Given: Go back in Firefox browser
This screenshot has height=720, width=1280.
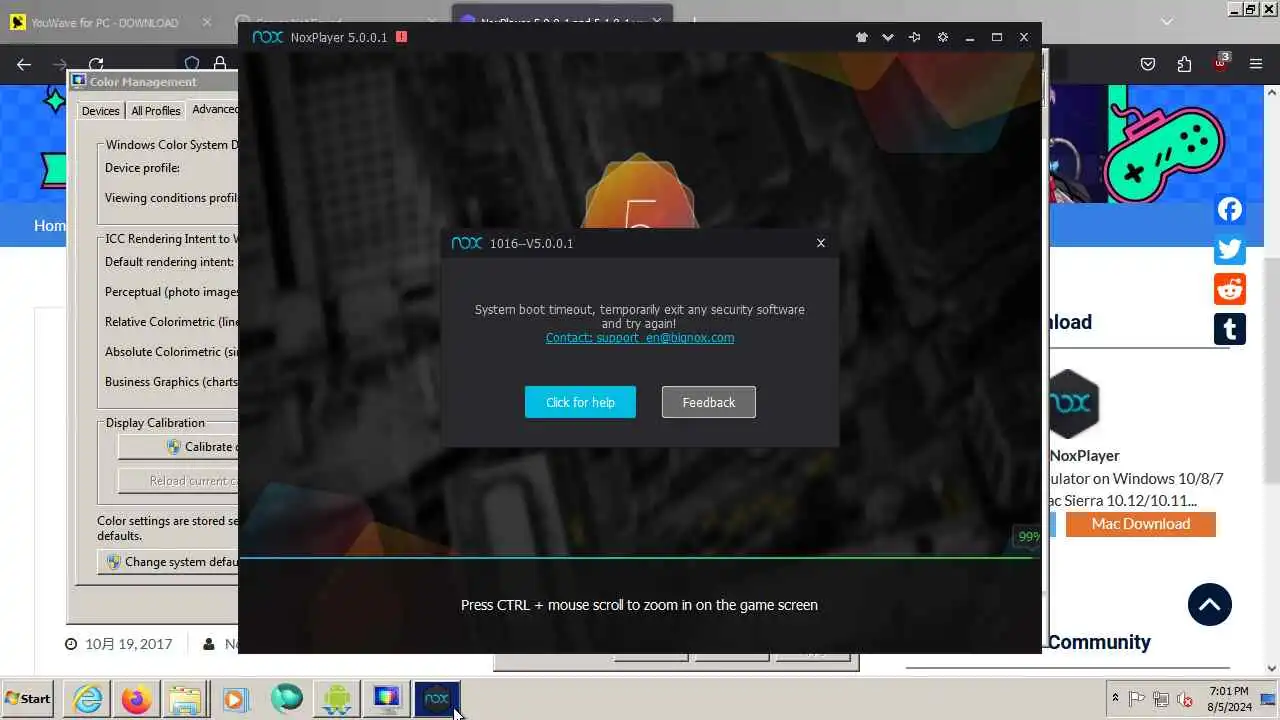Looking at the screenshot, I should pyautogui.click(x=24, y=64).
